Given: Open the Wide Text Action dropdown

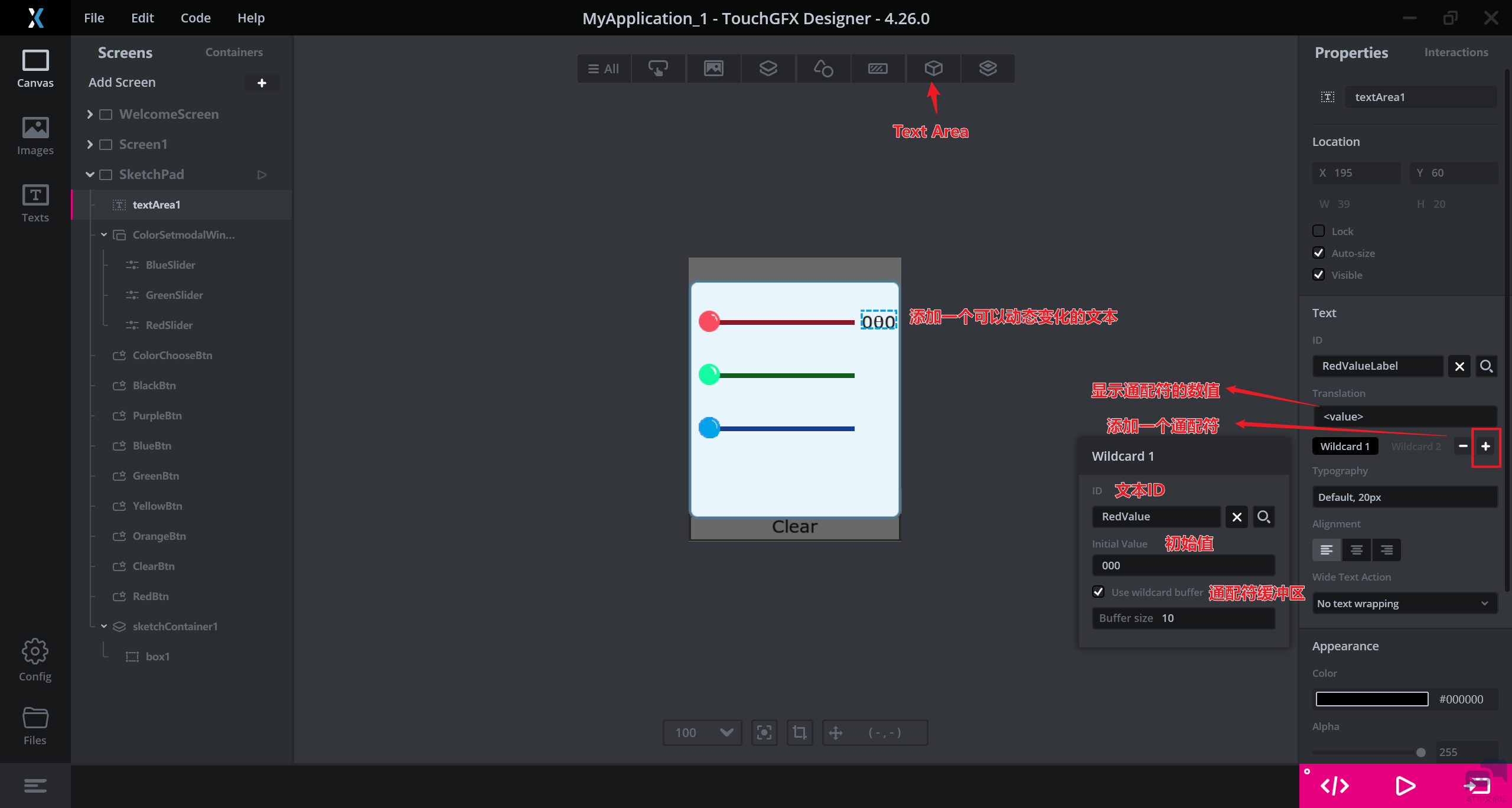Looking at the screenshot, I should click(1404, 603).
